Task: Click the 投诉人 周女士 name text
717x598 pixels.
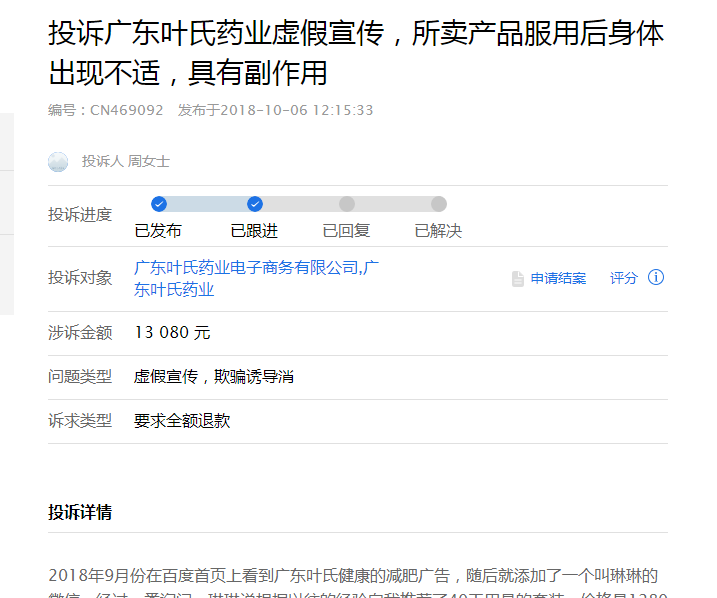Action: pos(126,161)
